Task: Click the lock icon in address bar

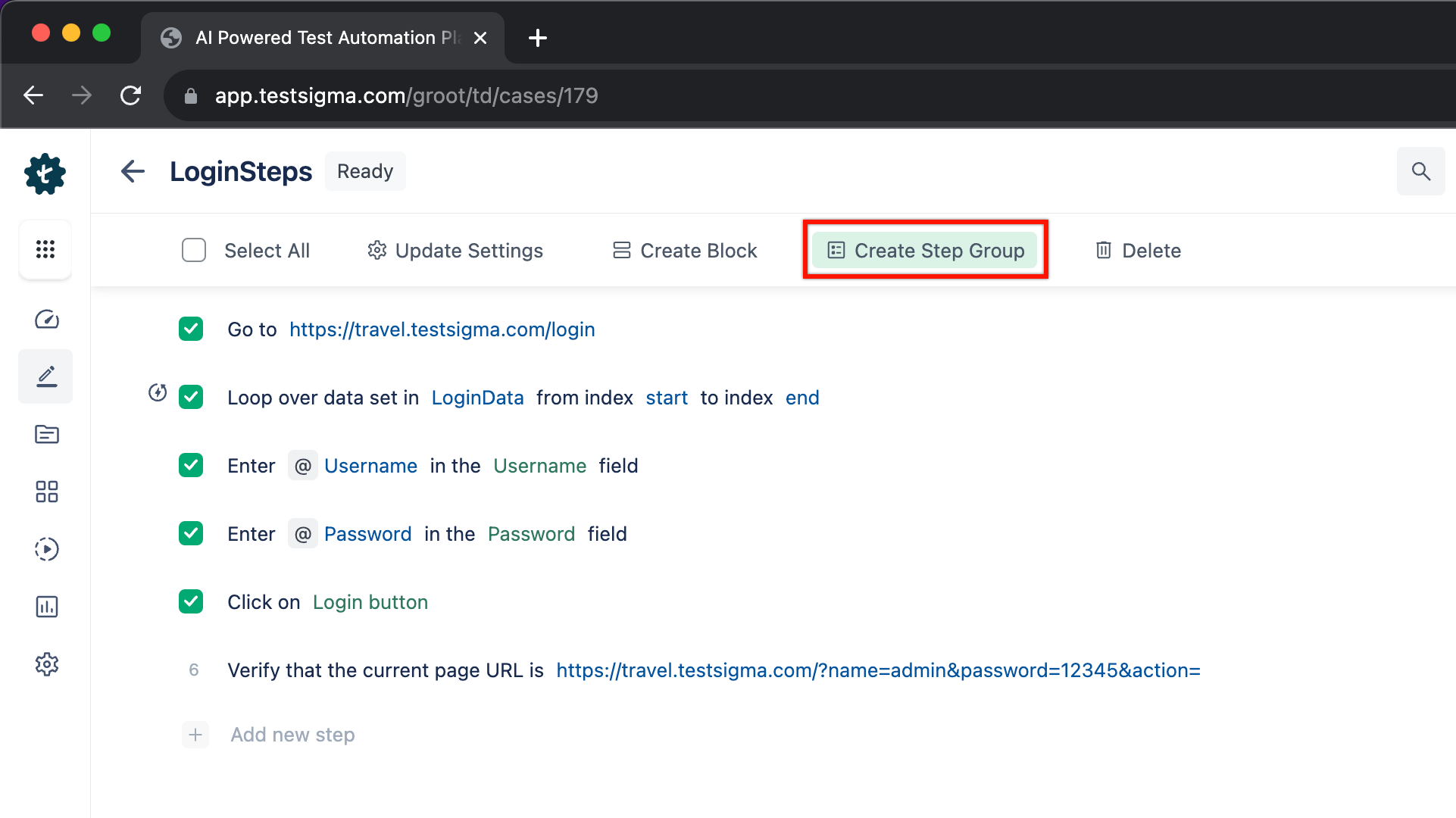Action: tap(191, 95)
